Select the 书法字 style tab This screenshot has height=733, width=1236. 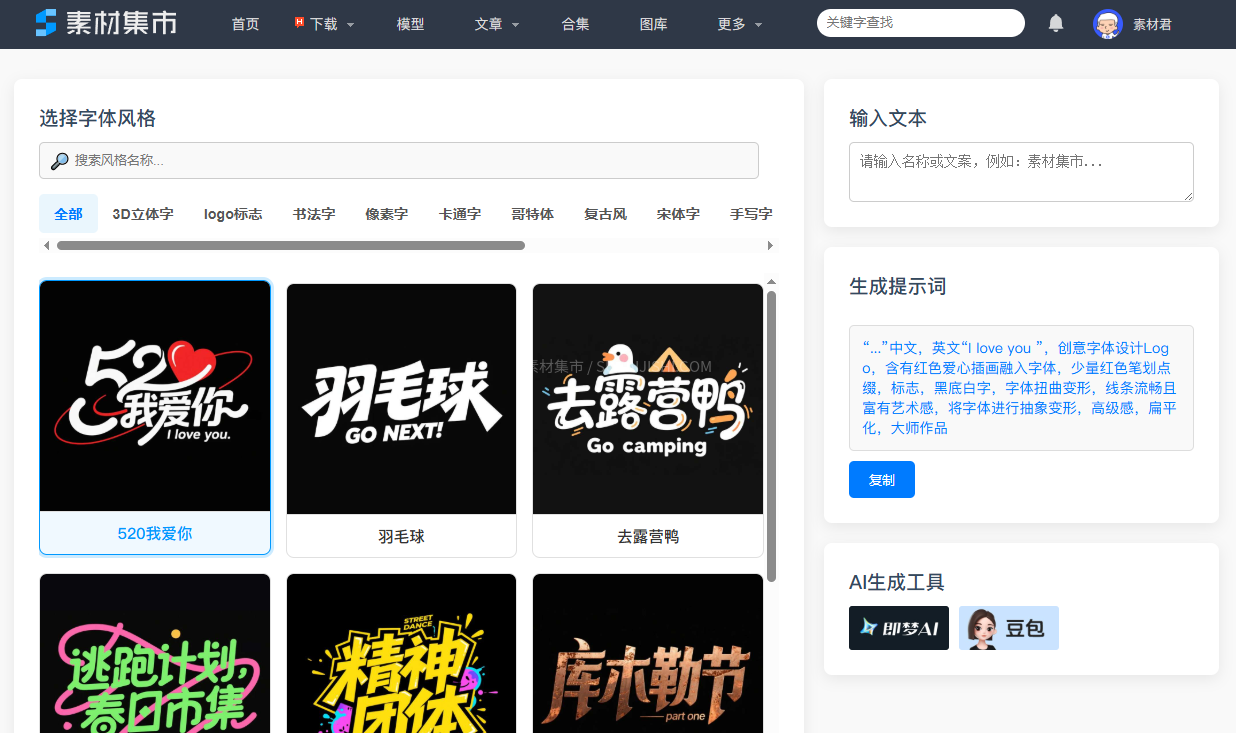pyautogui.click(x=314, y=214)
